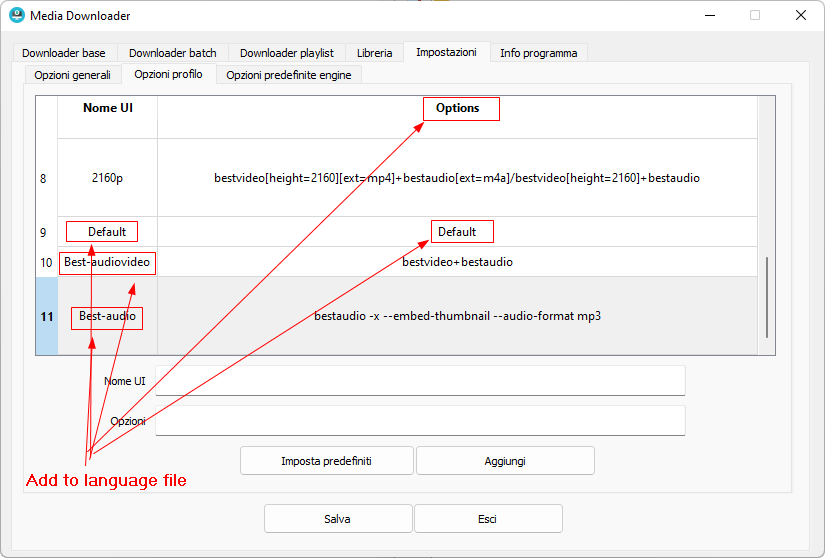Select Opzioni profilo sub-tab
This screenshot has height=558, width=825.
pyautogui.click(x=168, y=74)
